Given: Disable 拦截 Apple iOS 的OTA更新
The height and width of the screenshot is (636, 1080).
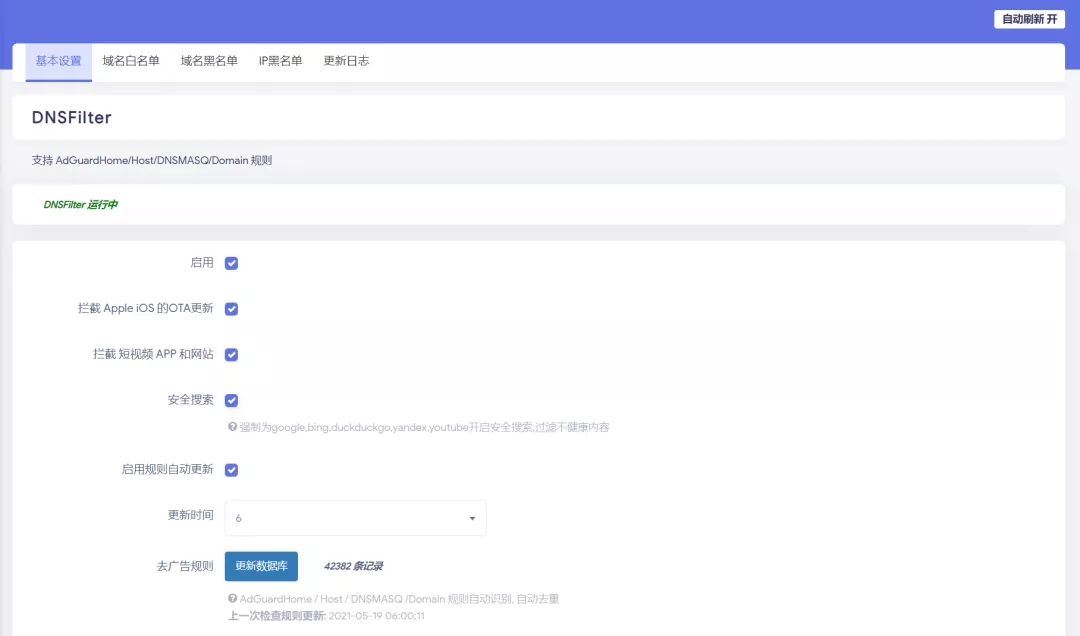Looking at the screenshot, I should click(x=231, y=308).
